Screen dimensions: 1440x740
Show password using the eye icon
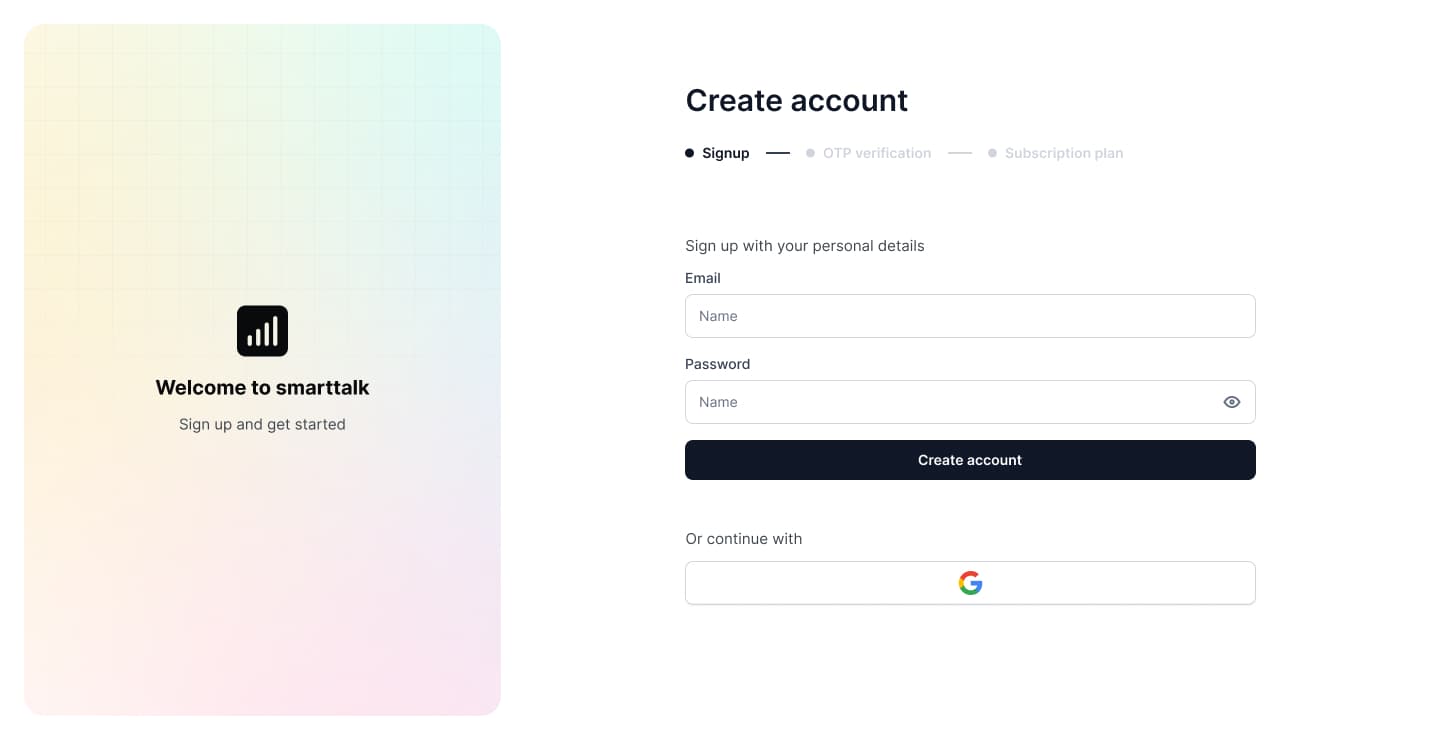click(1231, 402)
